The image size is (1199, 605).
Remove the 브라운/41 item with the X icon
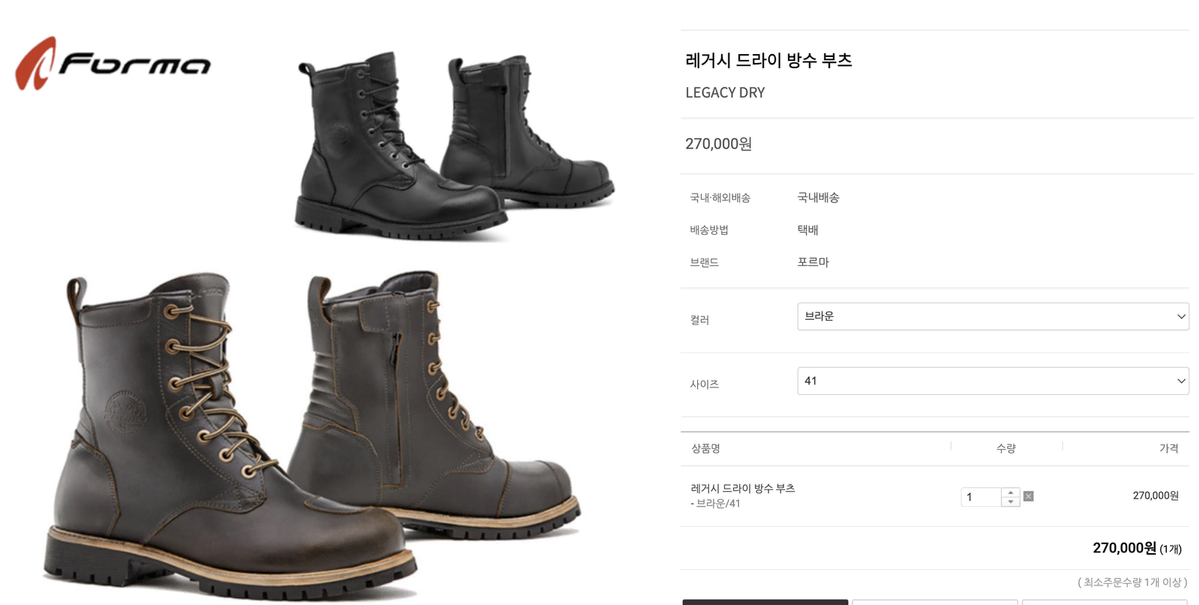(x=1028, y=496)
